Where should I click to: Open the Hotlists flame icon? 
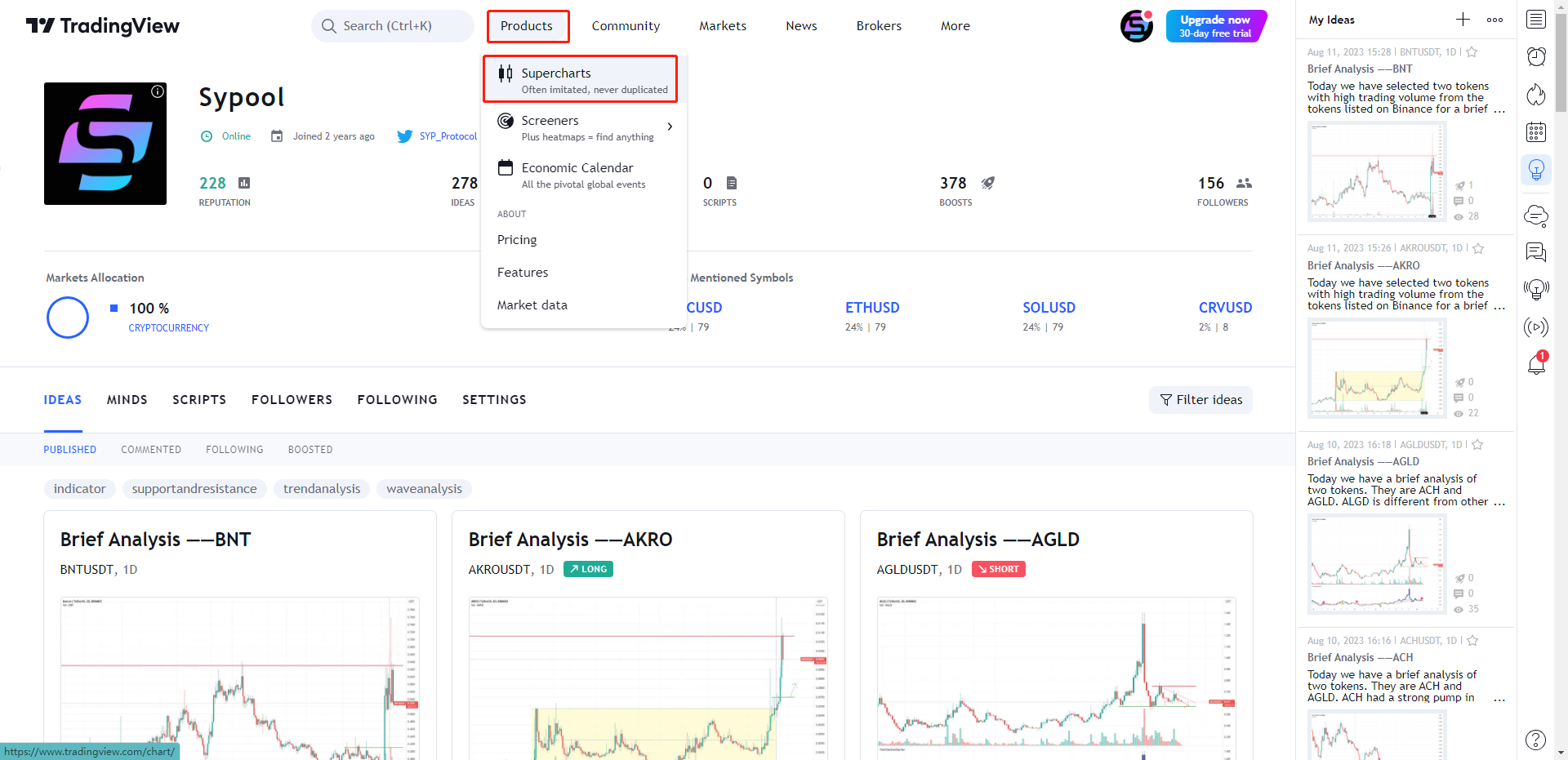tap(1536, 95)
